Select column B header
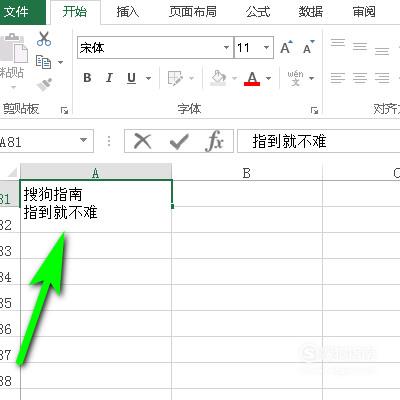Screen dimensions: 400x400 [x=247, y=172]
